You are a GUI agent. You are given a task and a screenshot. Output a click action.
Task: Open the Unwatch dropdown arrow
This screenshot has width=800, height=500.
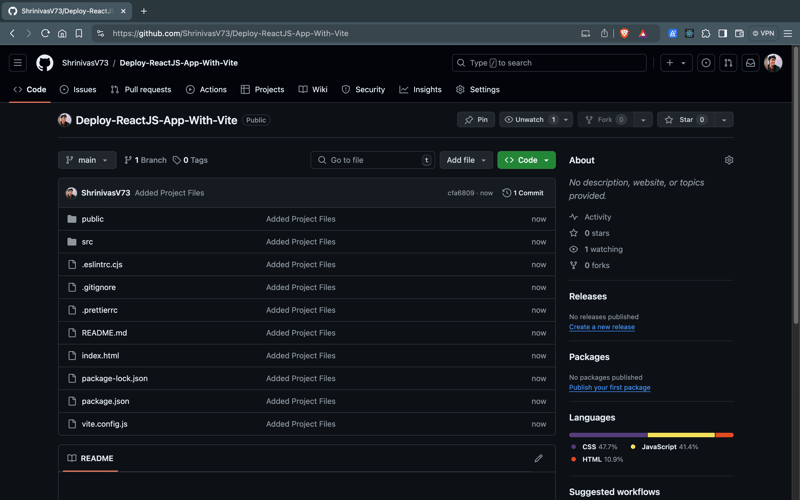pos(566,119)
